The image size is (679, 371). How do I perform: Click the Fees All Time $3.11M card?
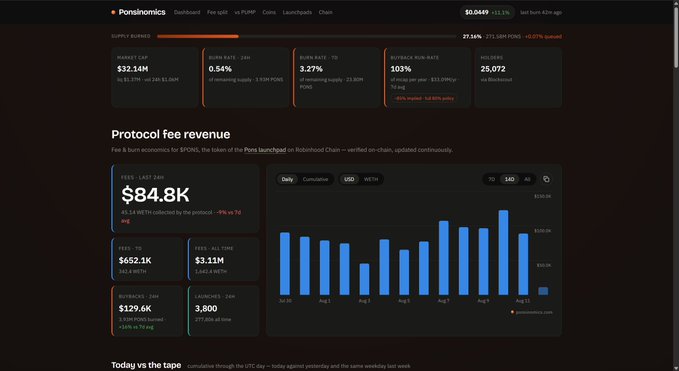click(x=223, y=259)
